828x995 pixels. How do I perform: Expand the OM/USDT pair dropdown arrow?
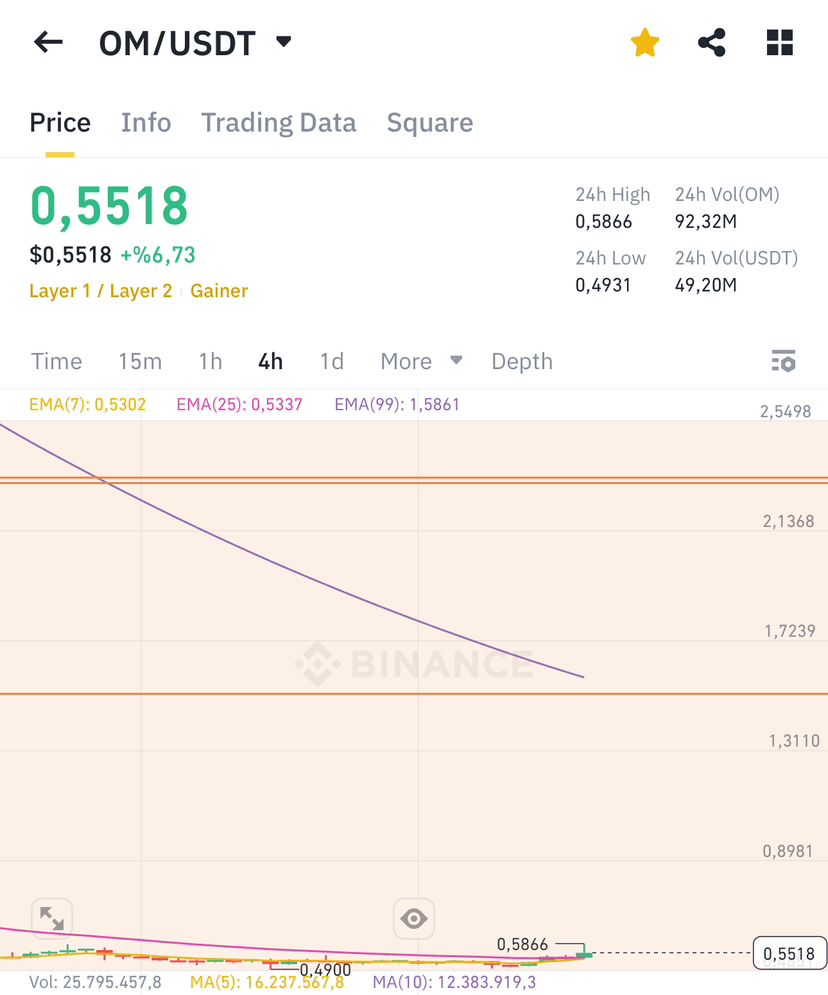tap(284, 42)
